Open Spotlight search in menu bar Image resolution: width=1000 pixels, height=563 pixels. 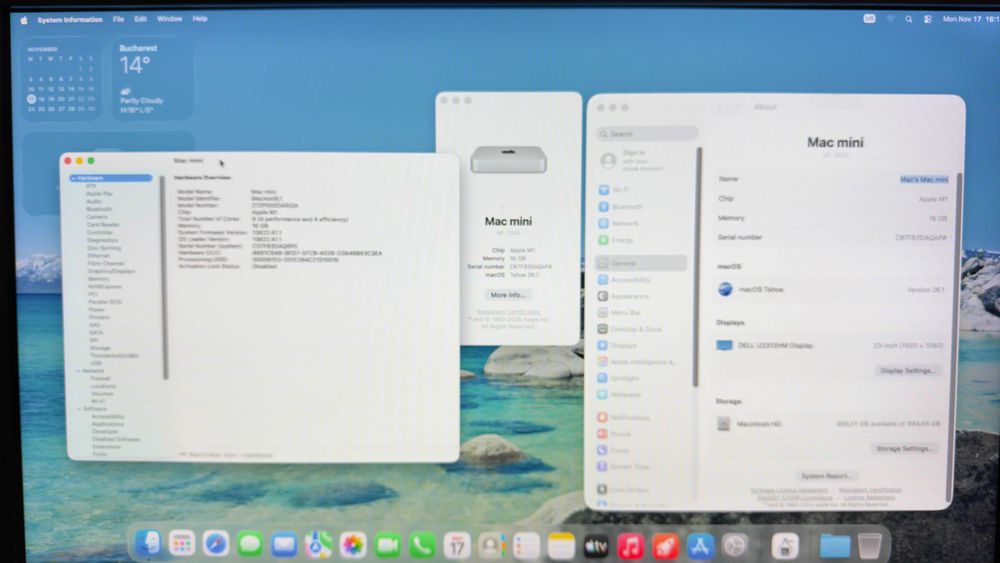pyautogui.click(x=908, y=19)
